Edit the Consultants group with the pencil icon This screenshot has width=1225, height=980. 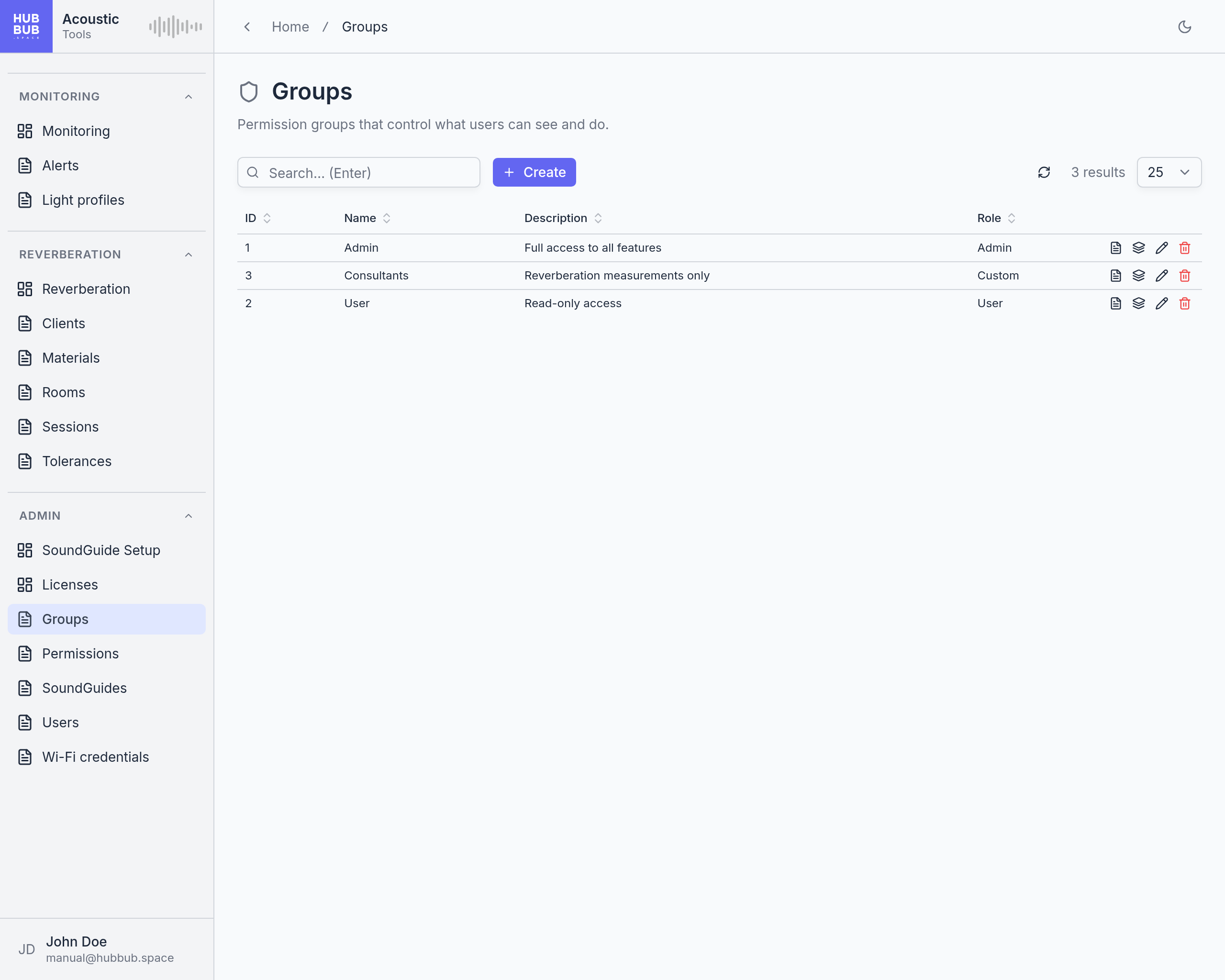1161,276
